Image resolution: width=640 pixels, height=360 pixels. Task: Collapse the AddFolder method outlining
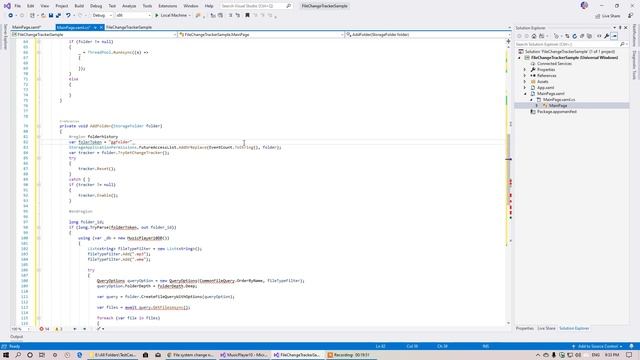point(39,126)
